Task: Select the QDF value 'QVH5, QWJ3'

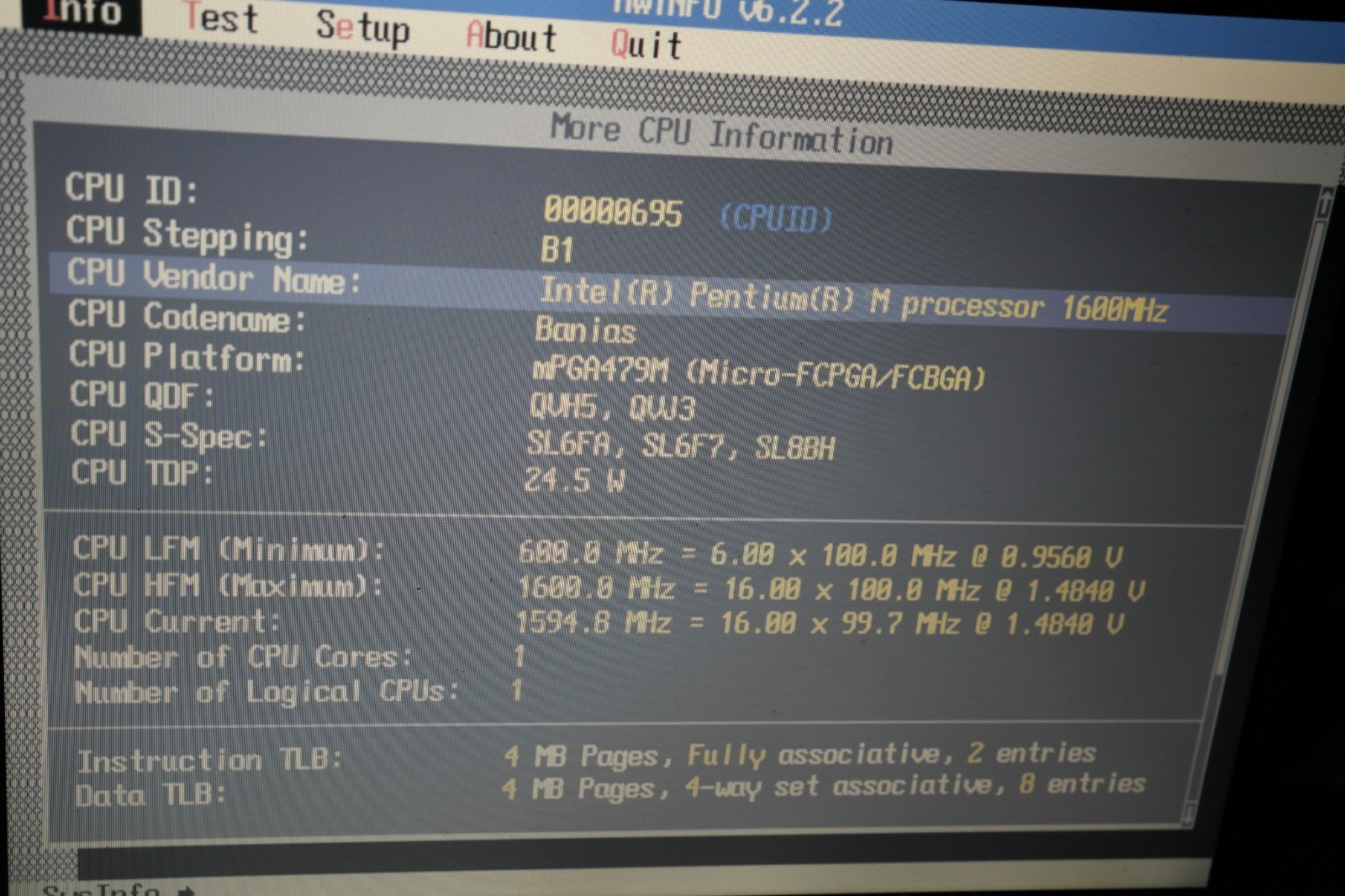Action: tap(612, 407)
